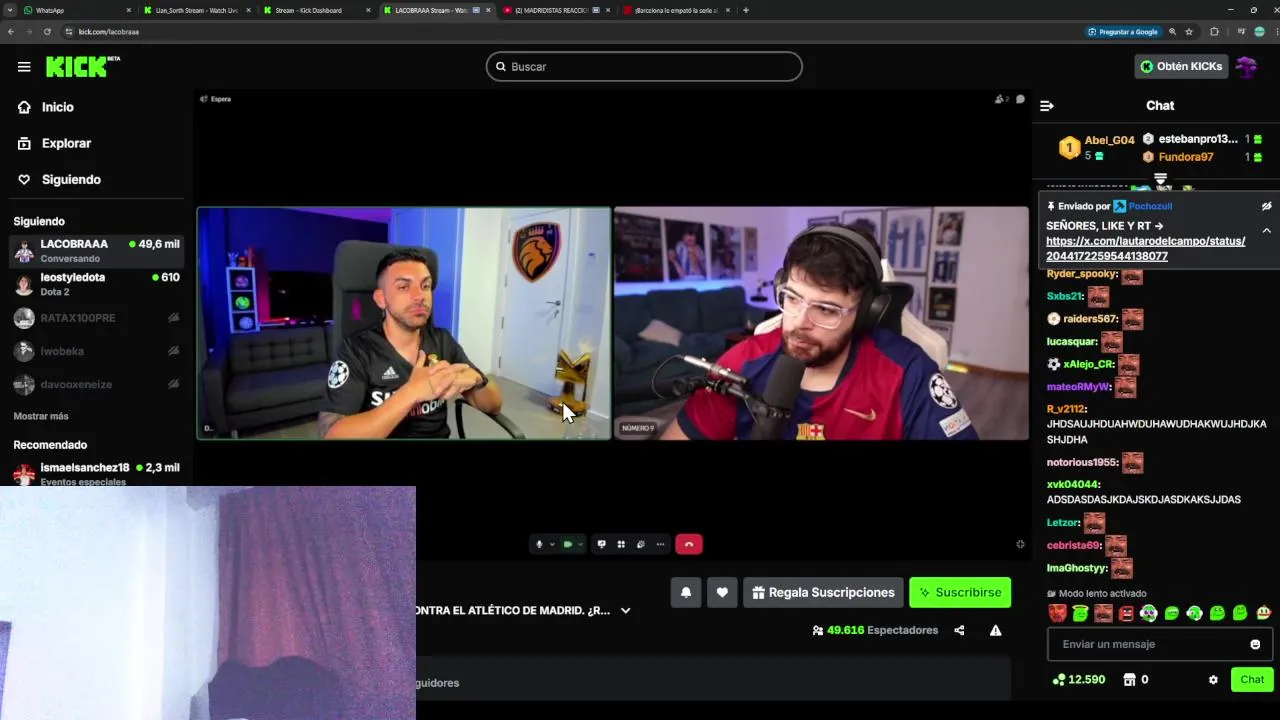The image size is (1280, 720).
Task: Click Regala Suscripciones button
Action: click(x=823, y=592)
